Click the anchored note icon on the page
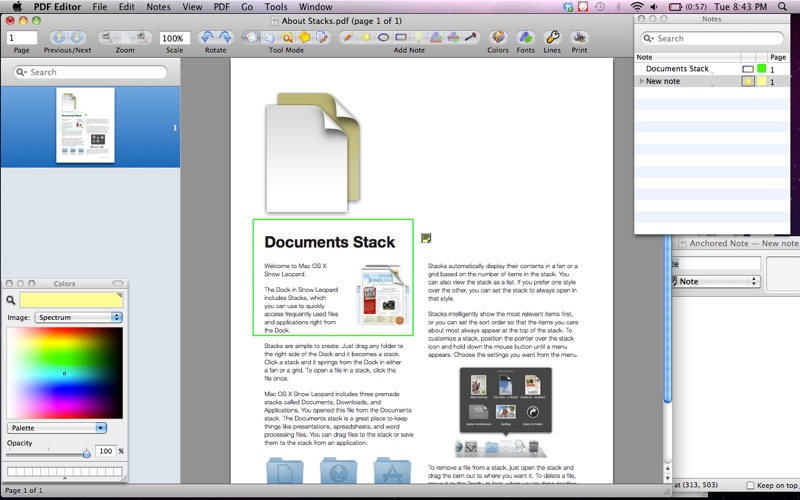Image resolution: width=800 pixels, height=500 pixels. [426, 238]
